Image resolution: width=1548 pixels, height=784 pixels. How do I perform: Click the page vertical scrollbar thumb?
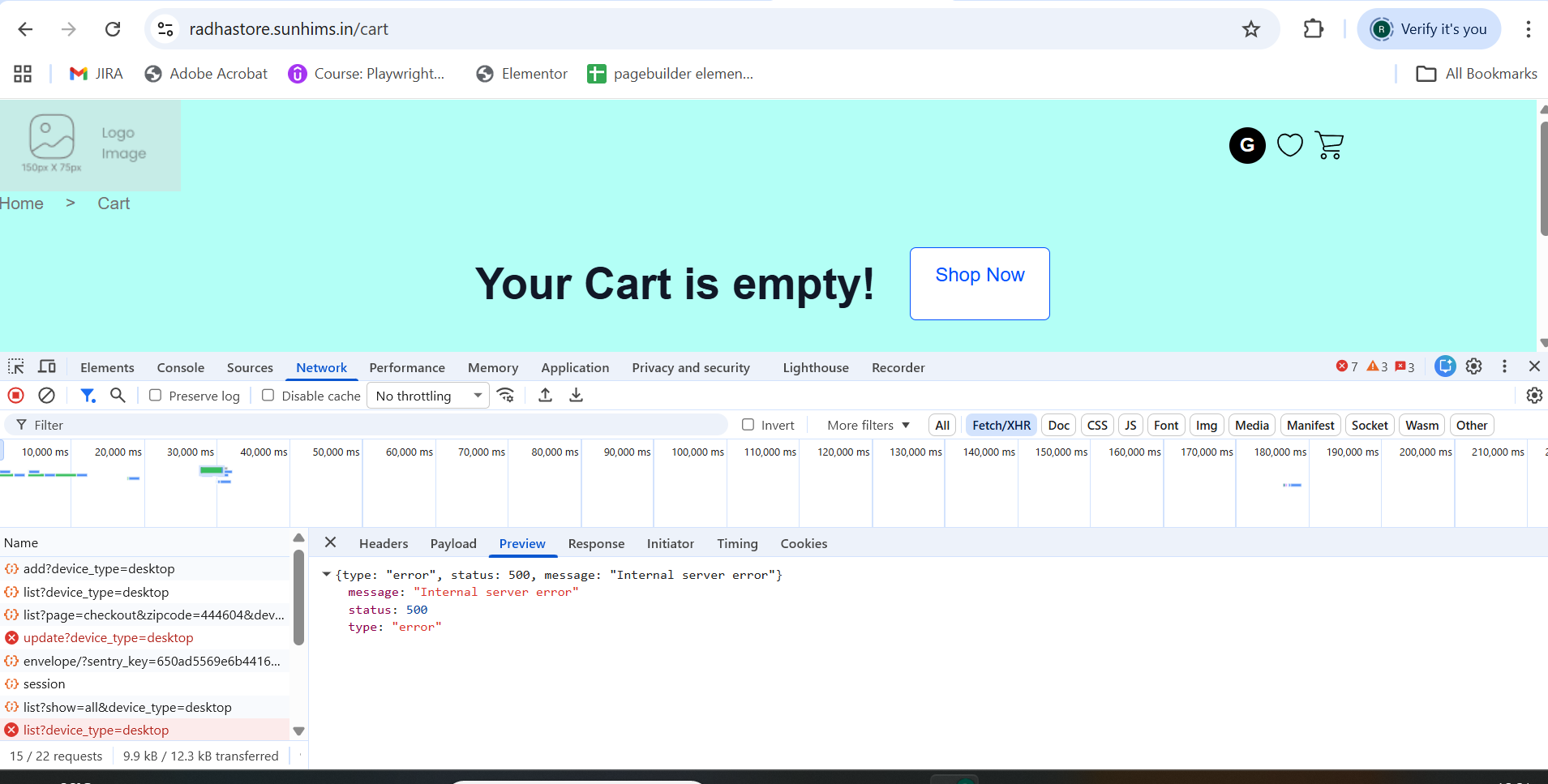coord(1542,178)
